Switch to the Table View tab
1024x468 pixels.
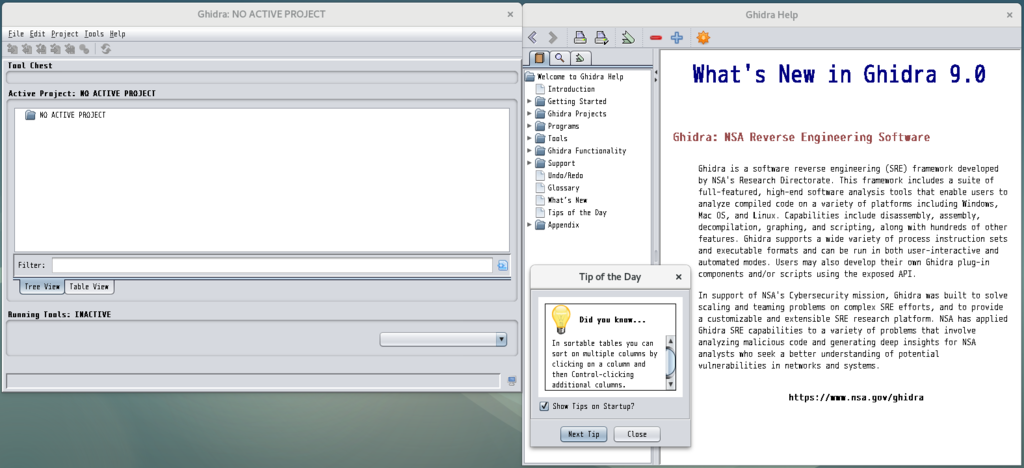89,287
